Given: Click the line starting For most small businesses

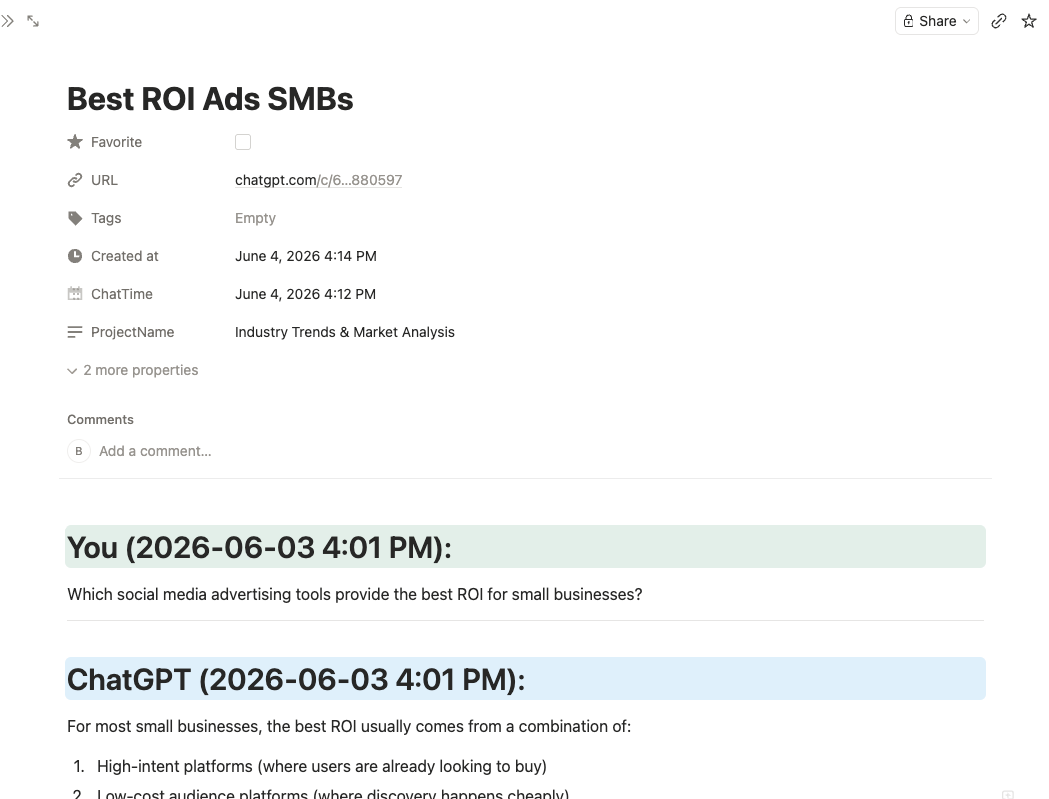Looking at the screenshot, I should coord(349,726).
